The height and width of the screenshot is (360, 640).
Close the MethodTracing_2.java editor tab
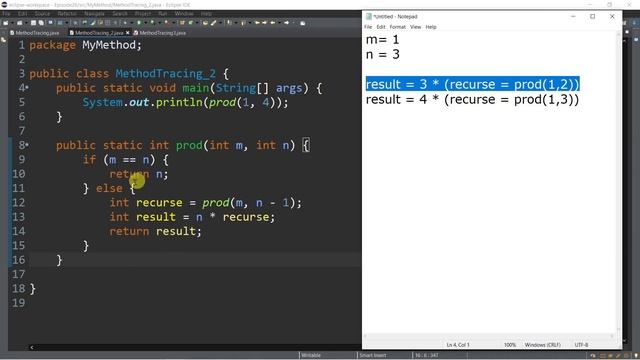point(128,33)
